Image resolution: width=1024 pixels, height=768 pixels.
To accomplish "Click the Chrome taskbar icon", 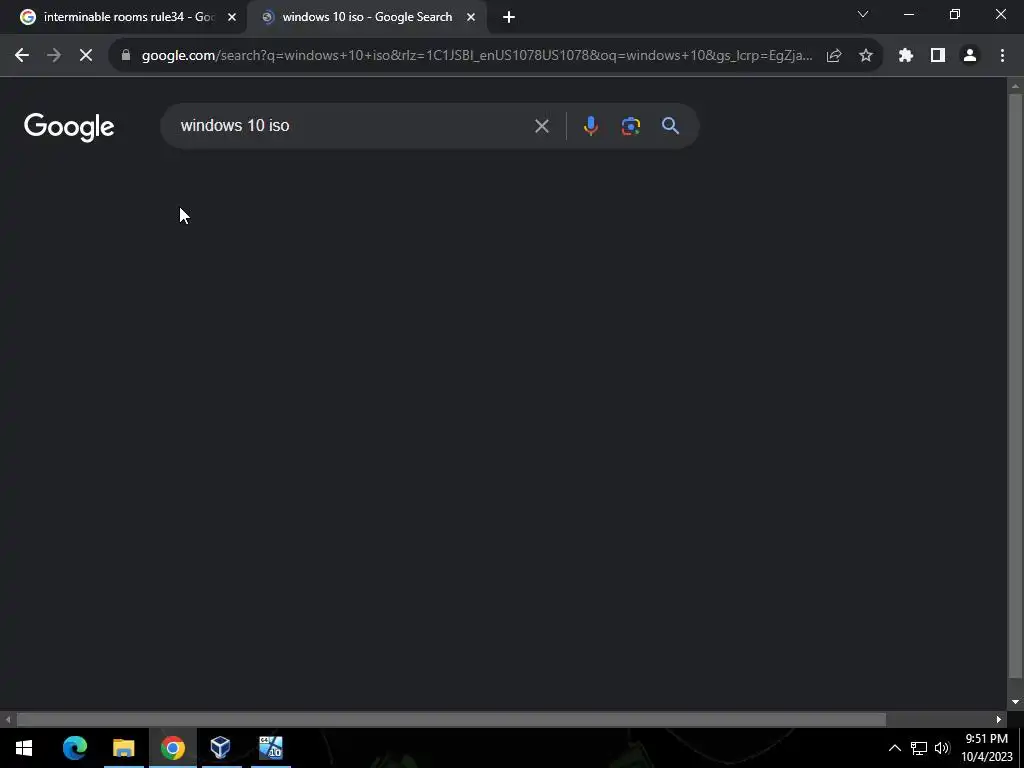I will (172, 748).
